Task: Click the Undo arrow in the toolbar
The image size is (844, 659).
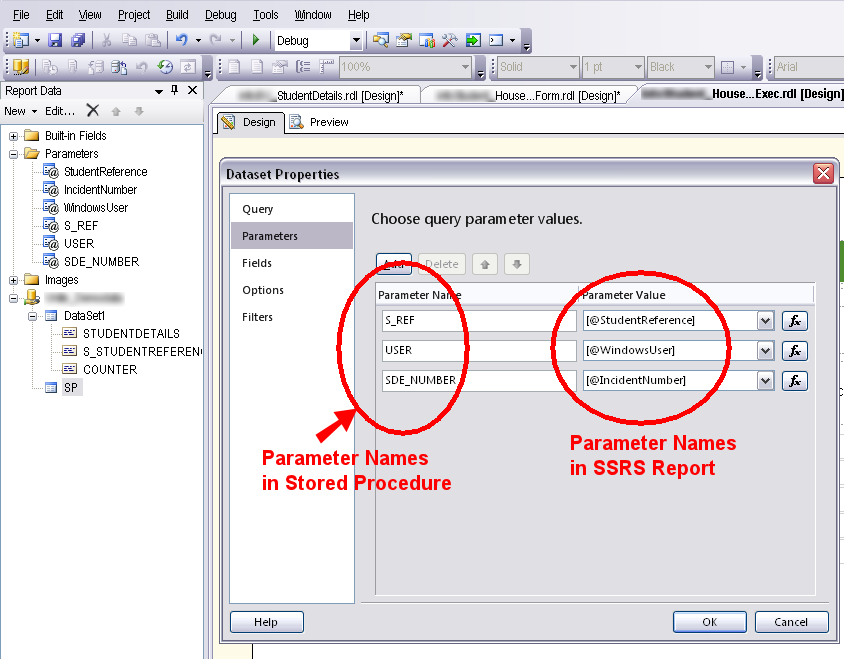Action: [181, 41]
